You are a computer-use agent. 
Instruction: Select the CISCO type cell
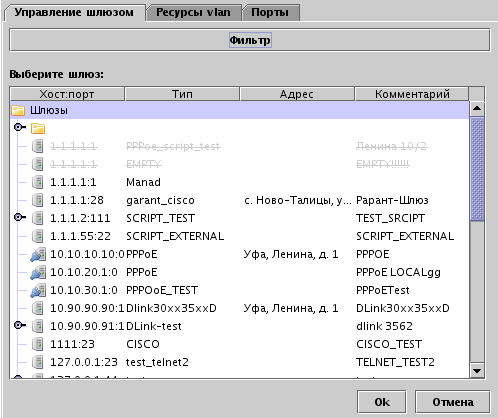(143, 344)
